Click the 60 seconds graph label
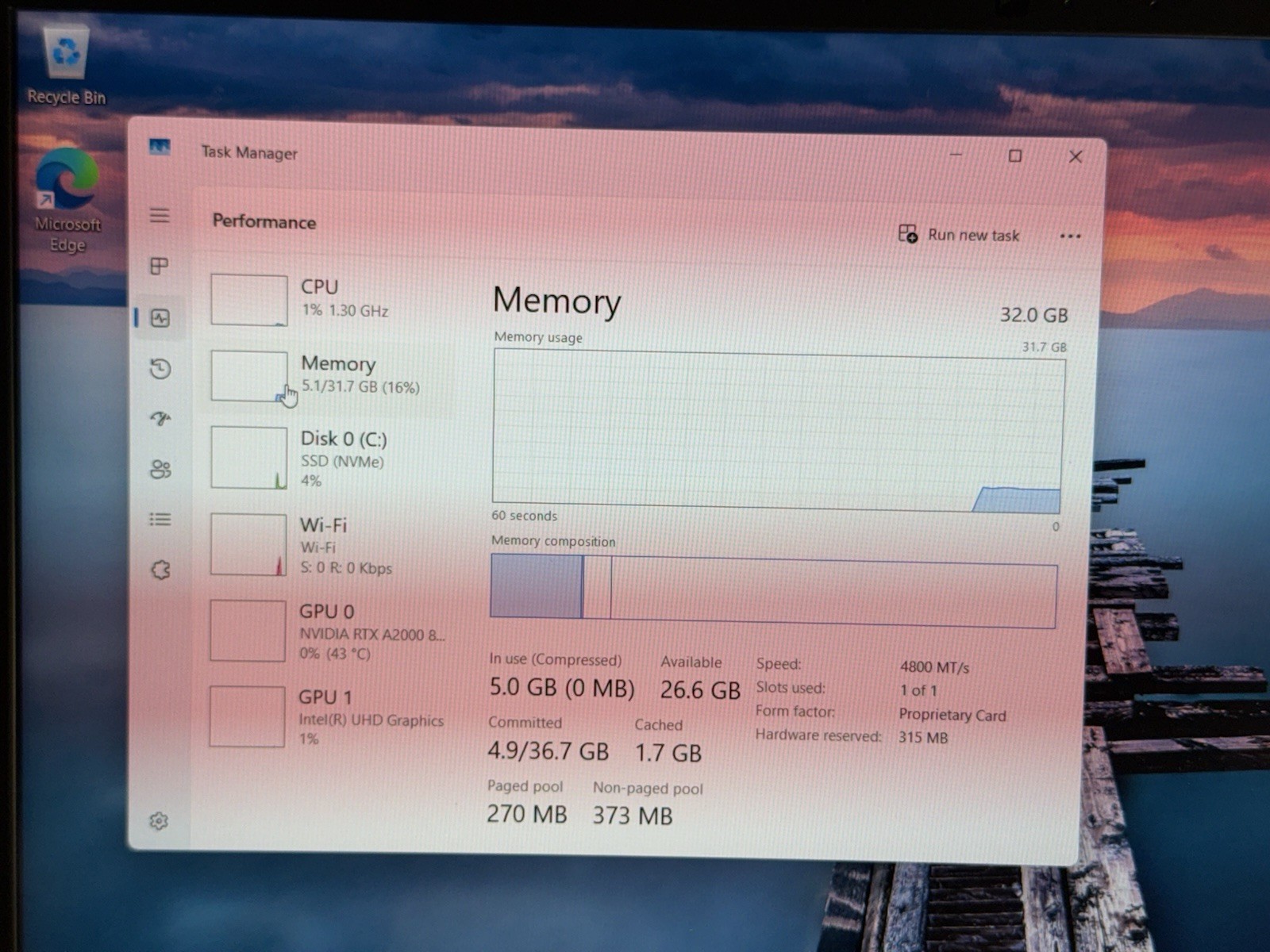Viewport: 1270px width, 952px height. [x=524, y=516]
